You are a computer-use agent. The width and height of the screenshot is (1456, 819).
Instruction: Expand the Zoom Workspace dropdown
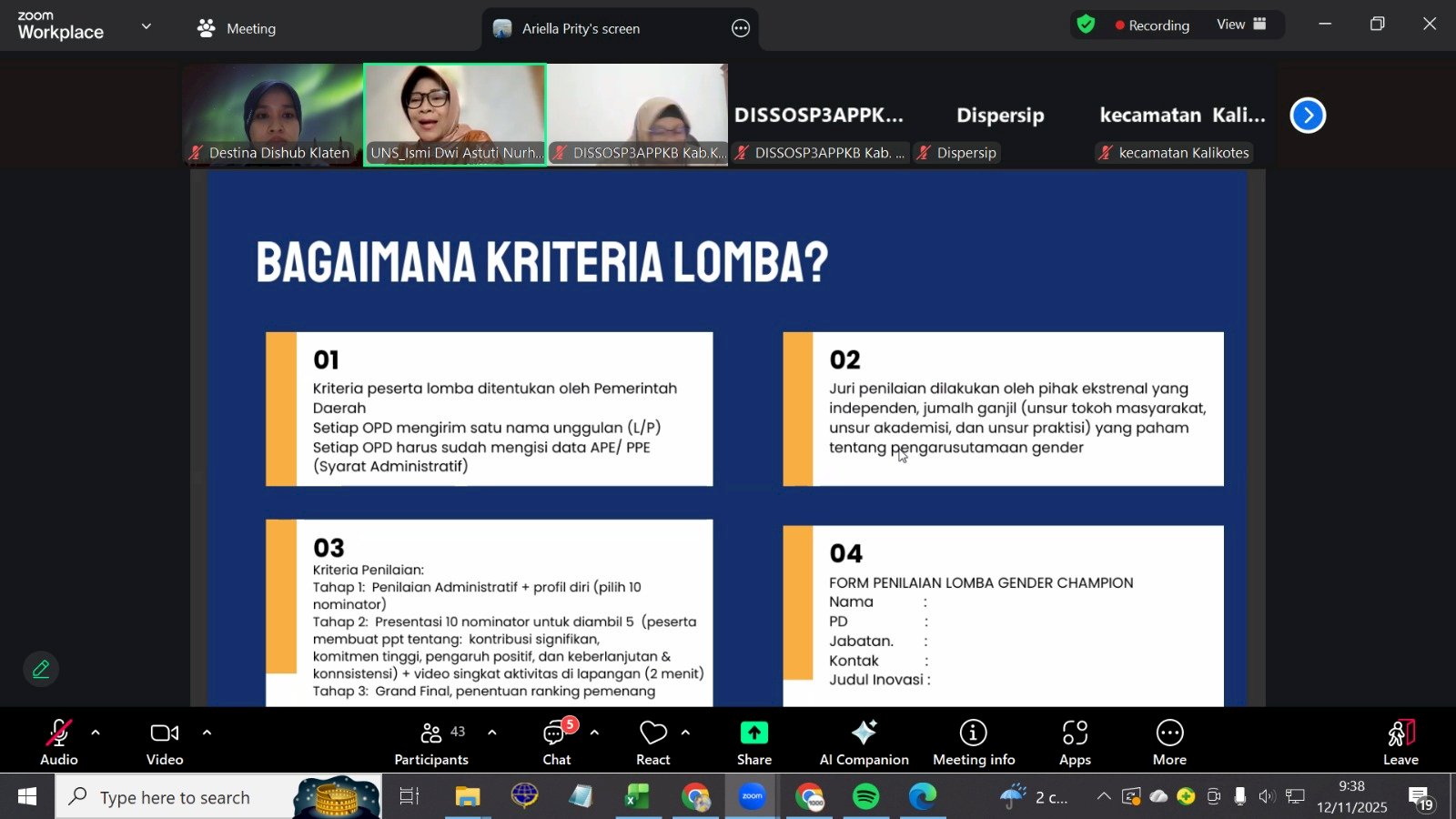click(146, 25)
